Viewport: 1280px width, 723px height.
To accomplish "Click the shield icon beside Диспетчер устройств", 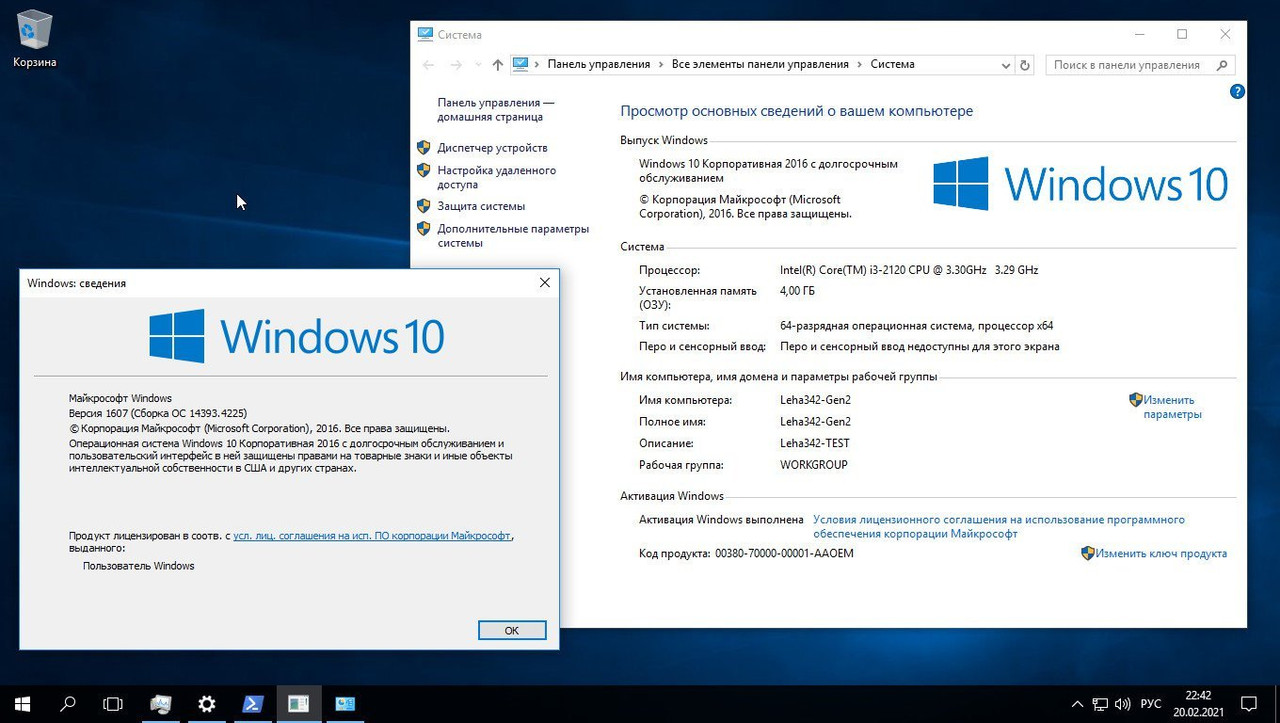I will [423, 147].
